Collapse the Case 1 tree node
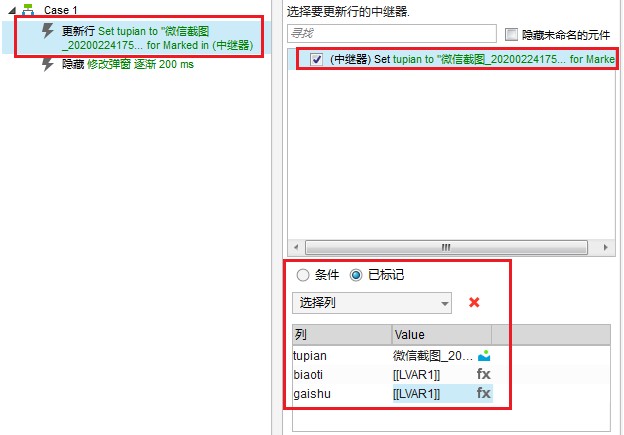Screen dimensions: 624x435 click(x=12, y=10)
